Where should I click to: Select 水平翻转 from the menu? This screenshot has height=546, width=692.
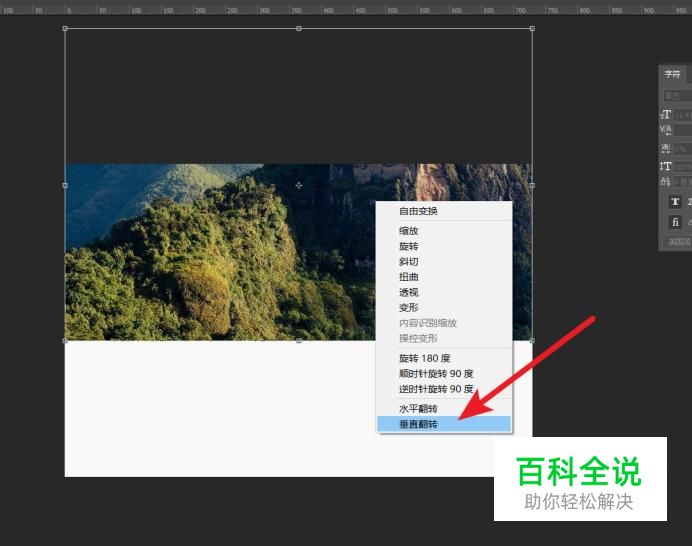[x=444, y=409]
